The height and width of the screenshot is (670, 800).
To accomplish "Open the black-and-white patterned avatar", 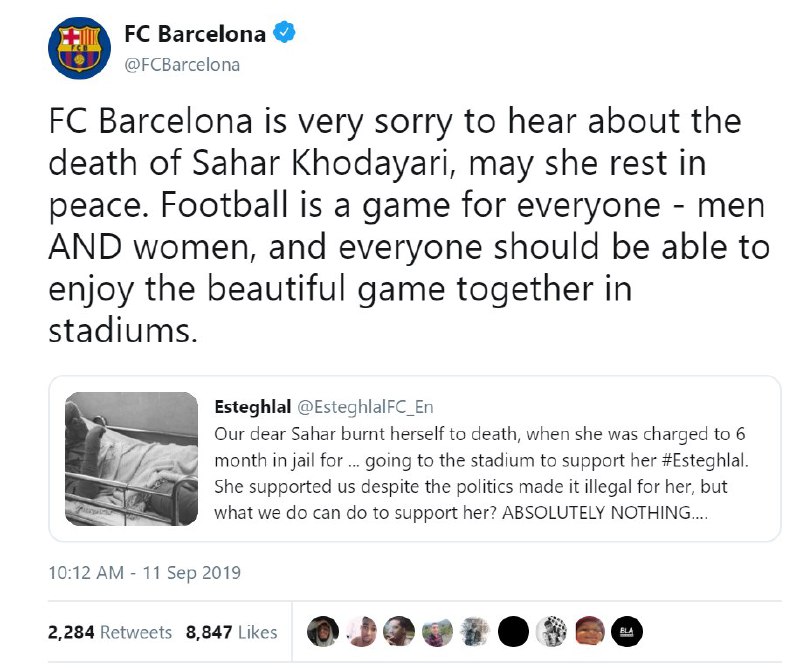I will coord(550,631).
